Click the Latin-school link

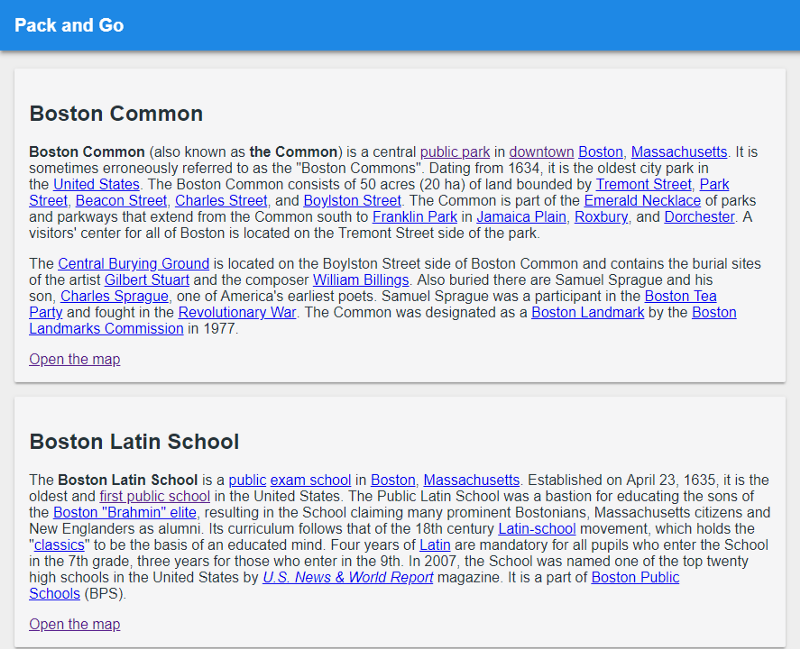pos(537,529)
